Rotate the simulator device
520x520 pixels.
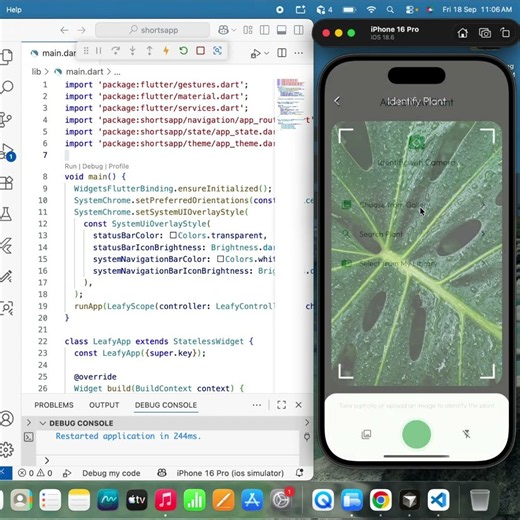(505, 33)
